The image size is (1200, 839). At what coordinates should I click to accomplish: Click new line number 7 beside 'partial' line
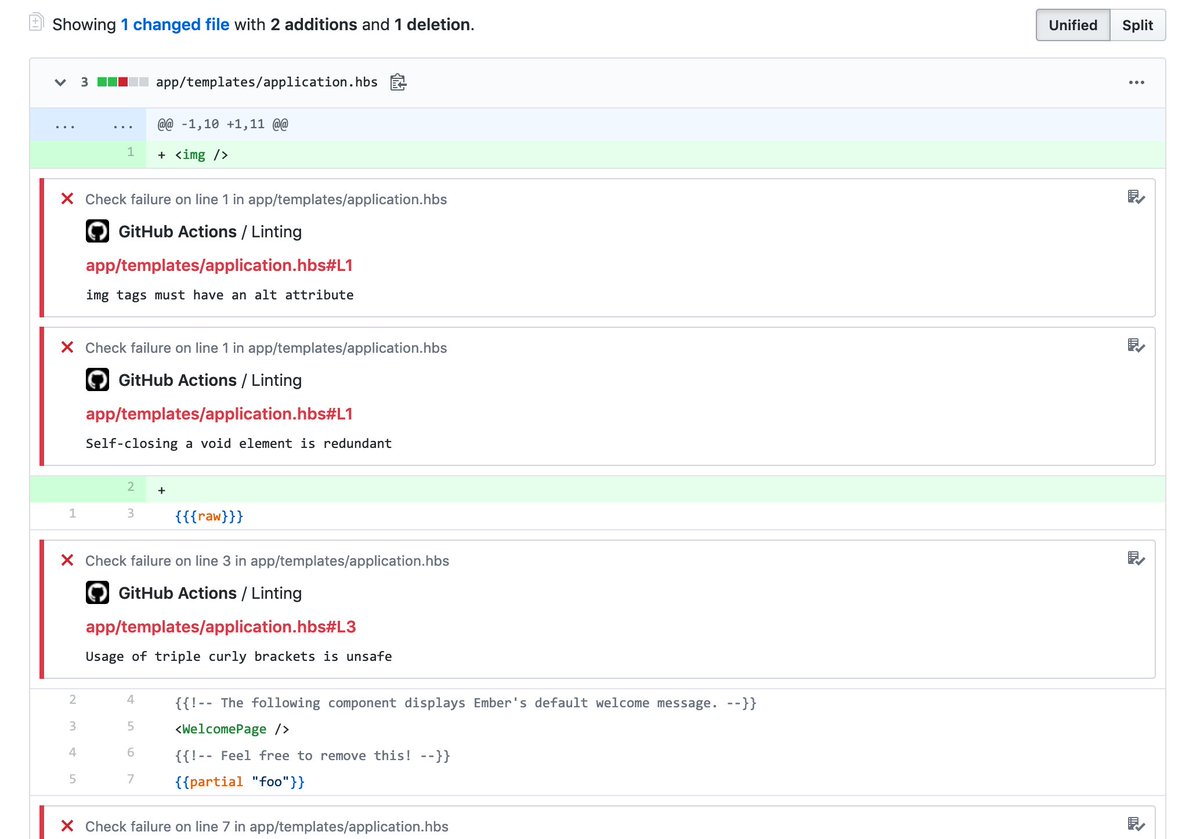[130, 779]
